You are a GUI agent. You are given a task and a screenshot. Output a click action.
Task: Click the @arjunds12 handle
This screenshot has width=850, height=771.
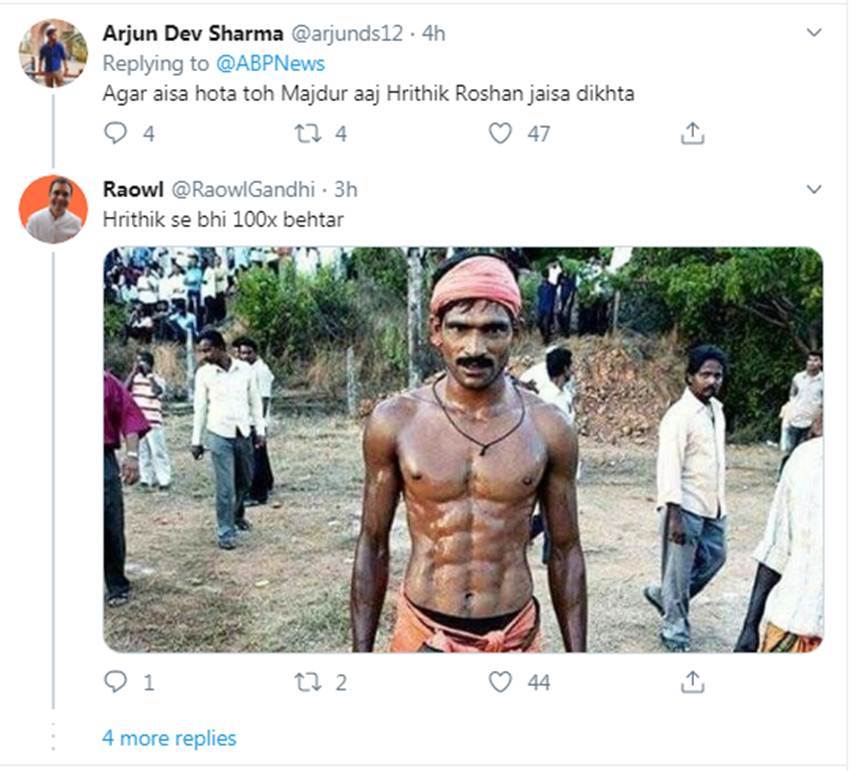pyautogui.click(x=347, y=33)
